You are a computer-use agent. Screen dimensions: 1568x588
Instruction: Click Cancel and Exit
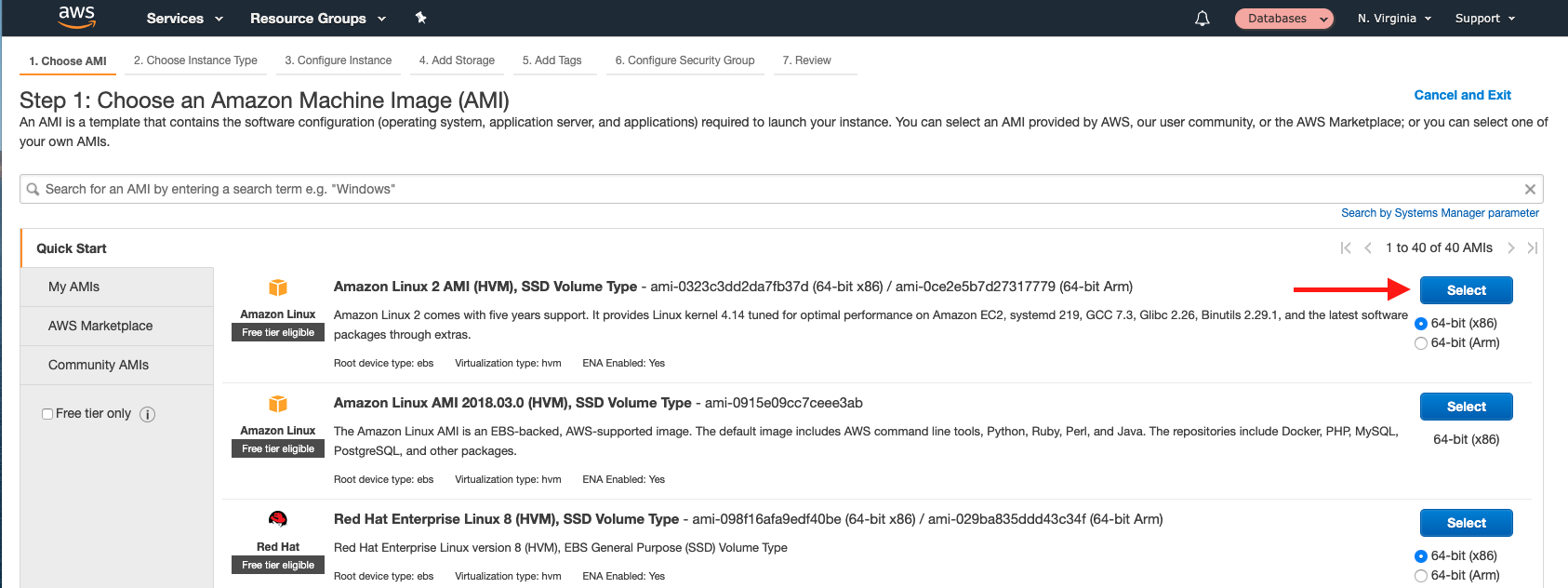(1462, 95)
